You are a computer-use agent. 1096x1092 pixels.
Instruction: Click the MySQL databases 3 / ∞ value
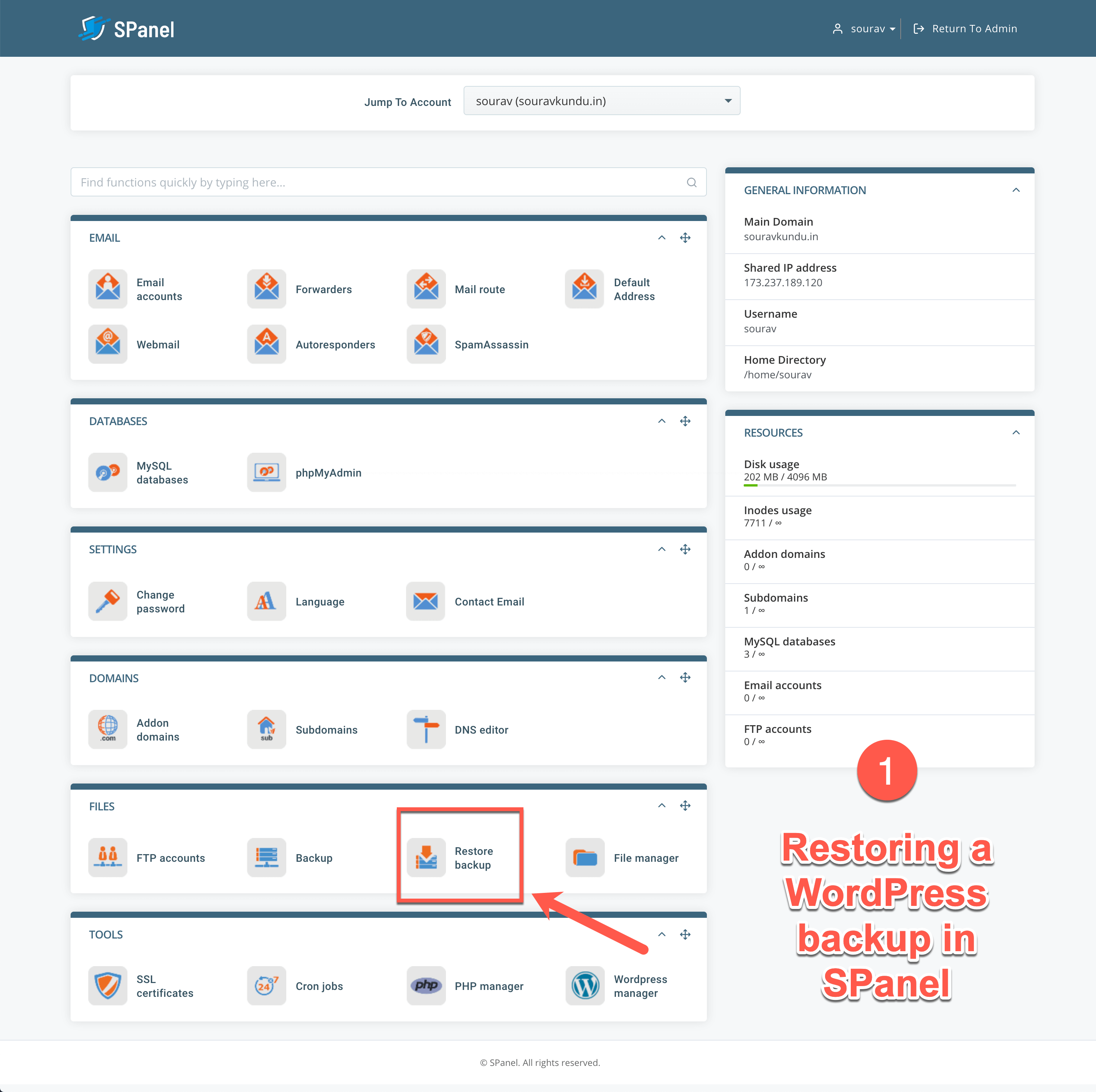754,654
